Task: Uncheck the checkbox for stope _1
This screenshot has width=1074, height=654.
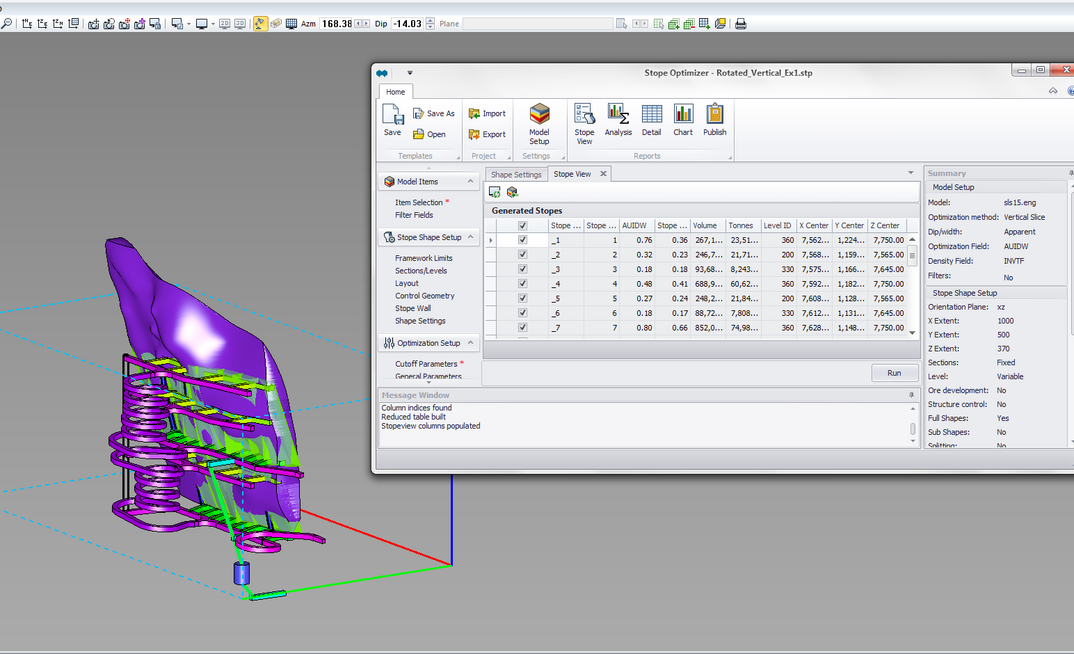Action: pyautogui.click(x=522, y=240)
